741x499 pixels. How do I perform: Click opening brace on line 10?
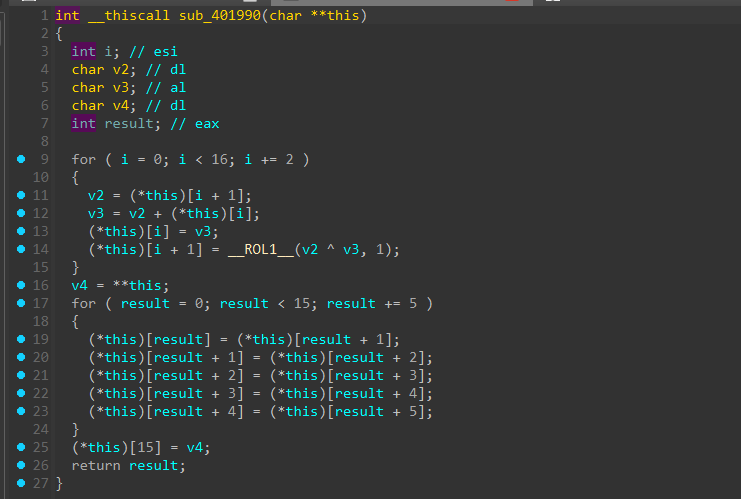(x=75, y=177)
